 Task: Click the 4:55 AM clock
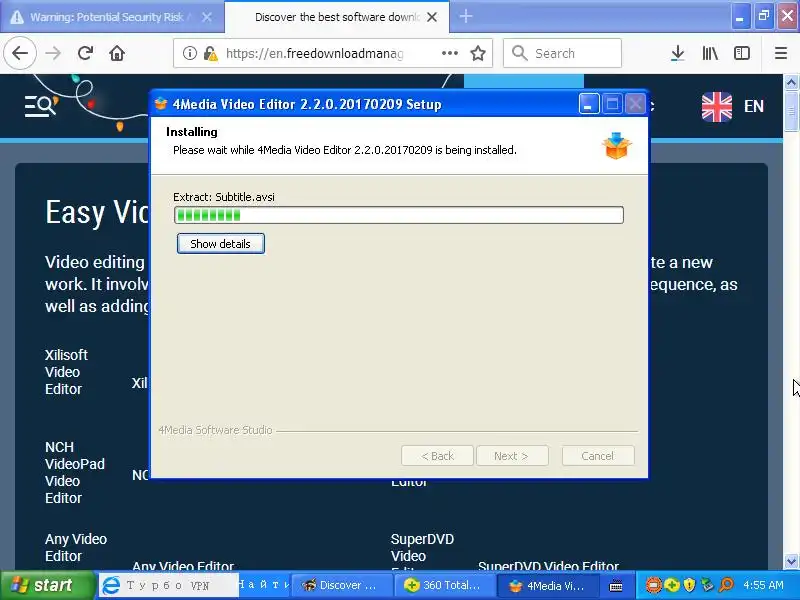click(x=763, y=585)
